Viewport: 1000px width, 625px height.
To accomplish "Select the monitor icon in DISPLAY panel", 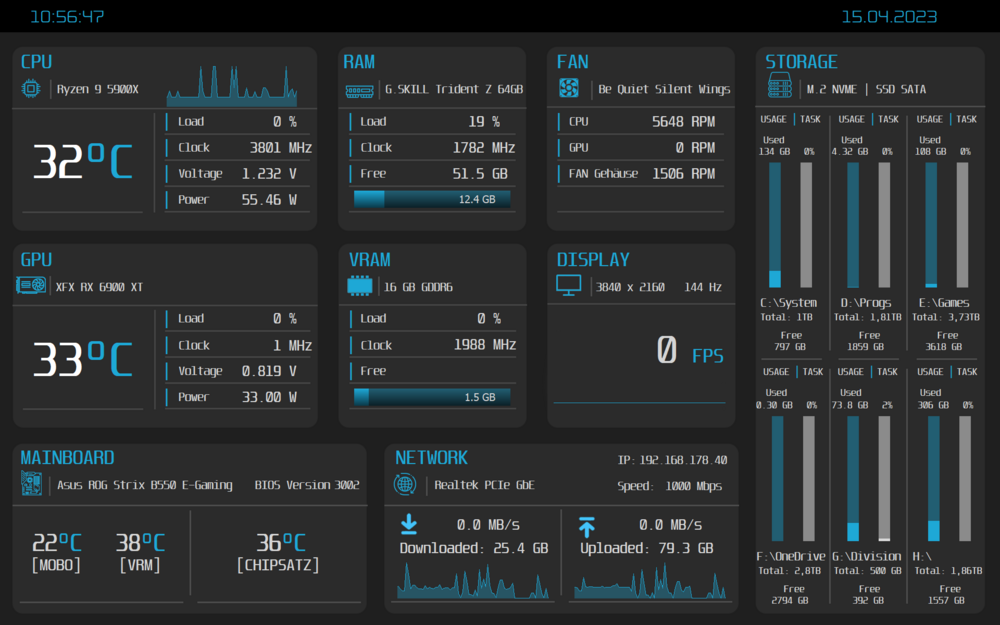I will (x=568, y=286).
